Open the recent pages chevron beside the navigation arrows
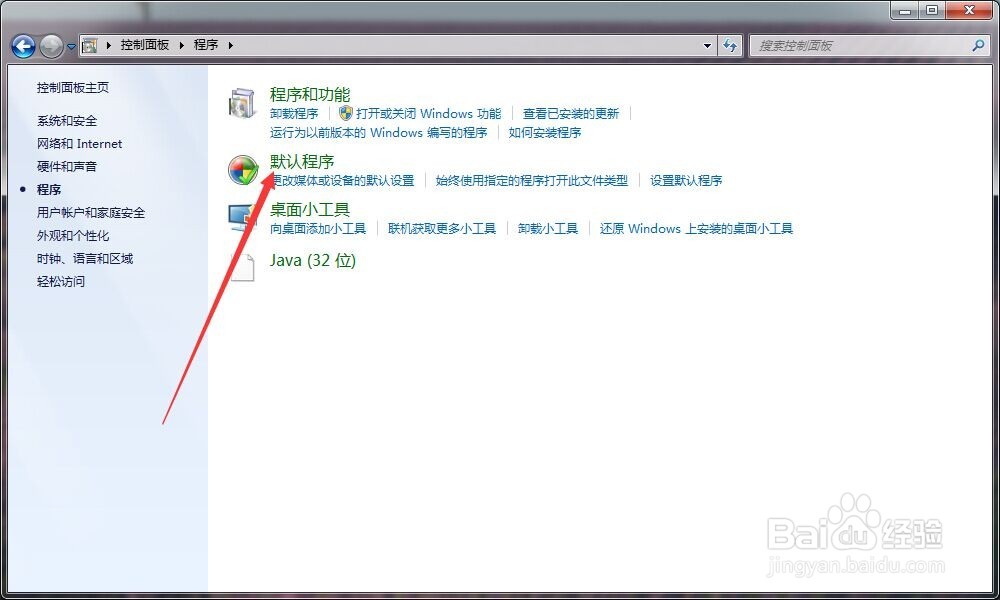 pos(69,46)
